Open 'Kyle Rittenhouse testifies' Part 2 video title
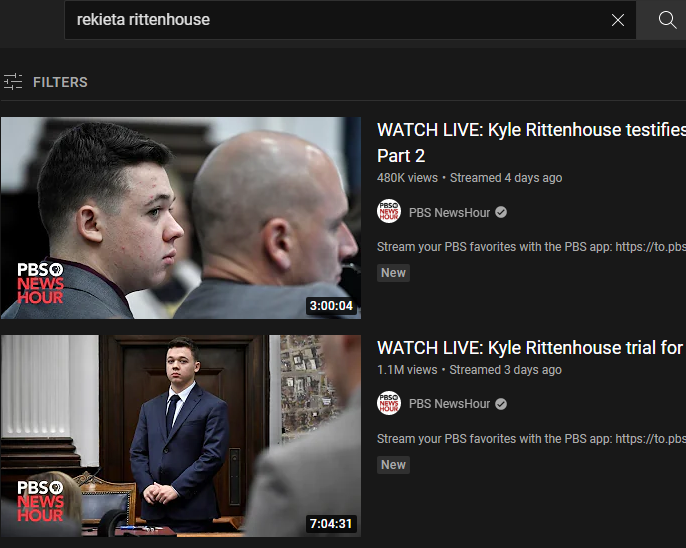Image resolution: width=686 pixels, height=548 pixels. 531,143
